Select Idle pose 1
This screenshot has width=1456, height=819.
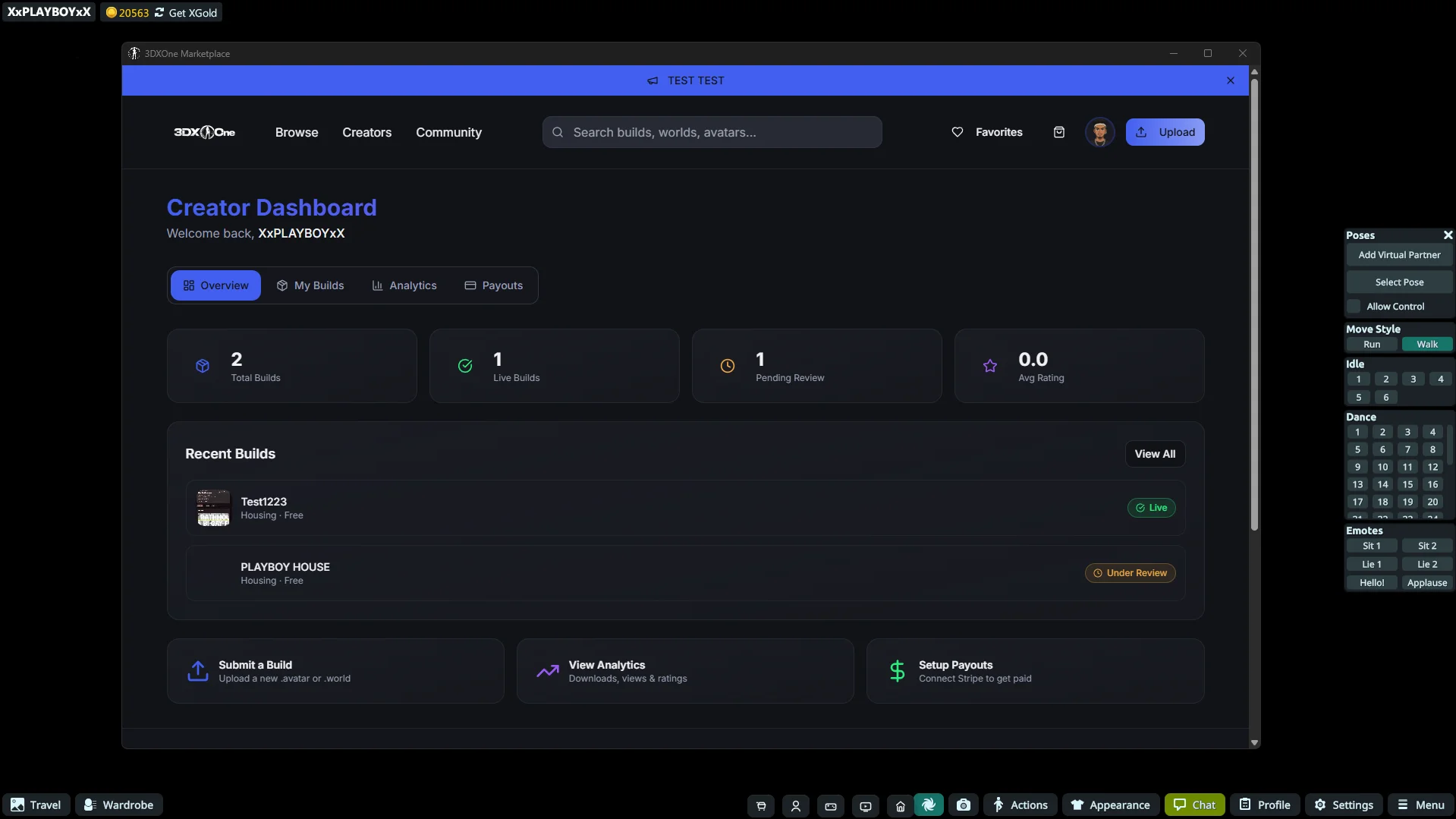click(1358, 379)
